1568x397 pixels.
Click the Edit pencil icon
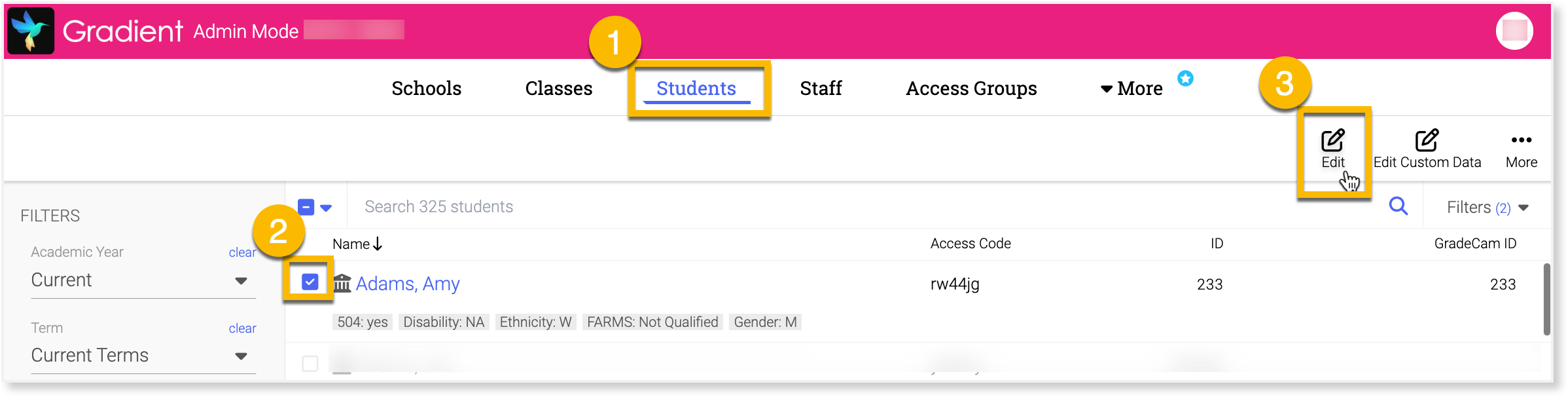pyautogui.click(x=1332, y=141)
